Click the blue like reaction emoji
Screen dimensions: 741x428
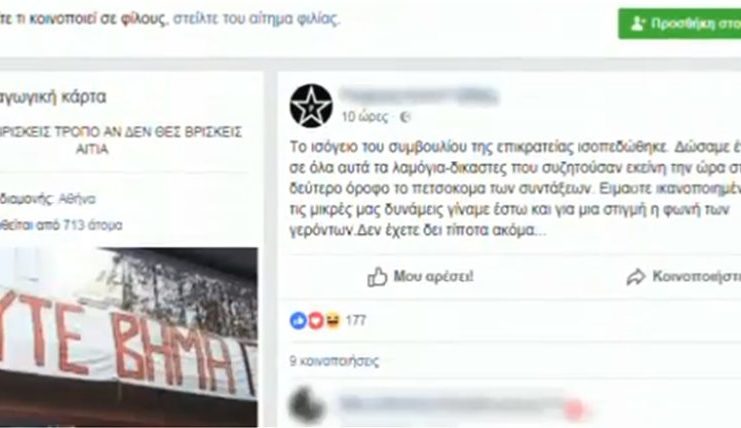[x=298, y=321]
